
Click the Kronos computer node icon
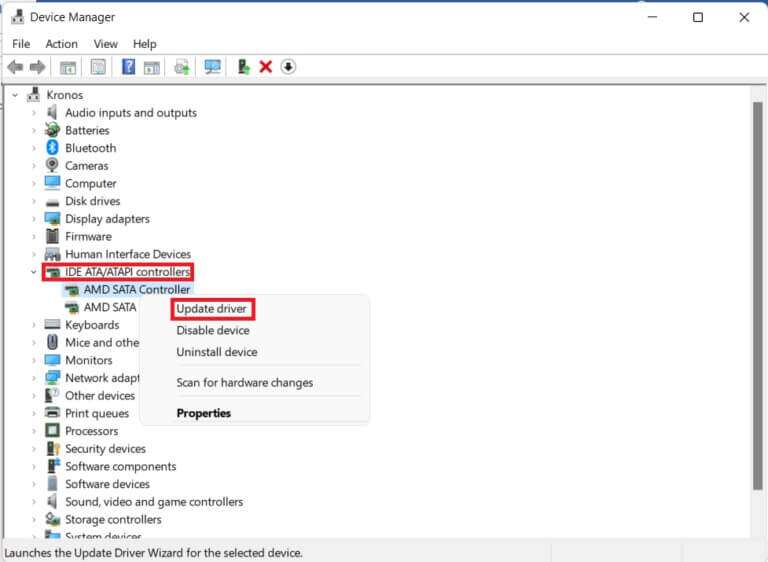click(x=33, y=94)
